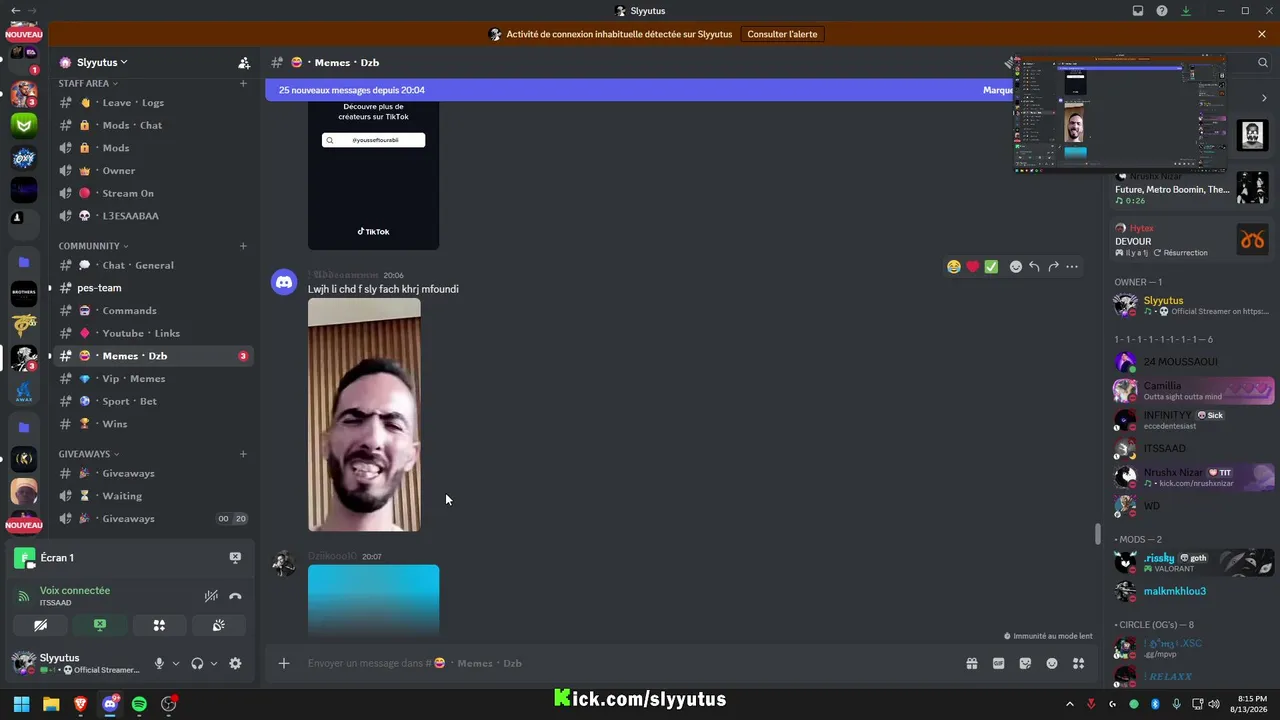Invite people using the server header icon

(x=244, y=62)
